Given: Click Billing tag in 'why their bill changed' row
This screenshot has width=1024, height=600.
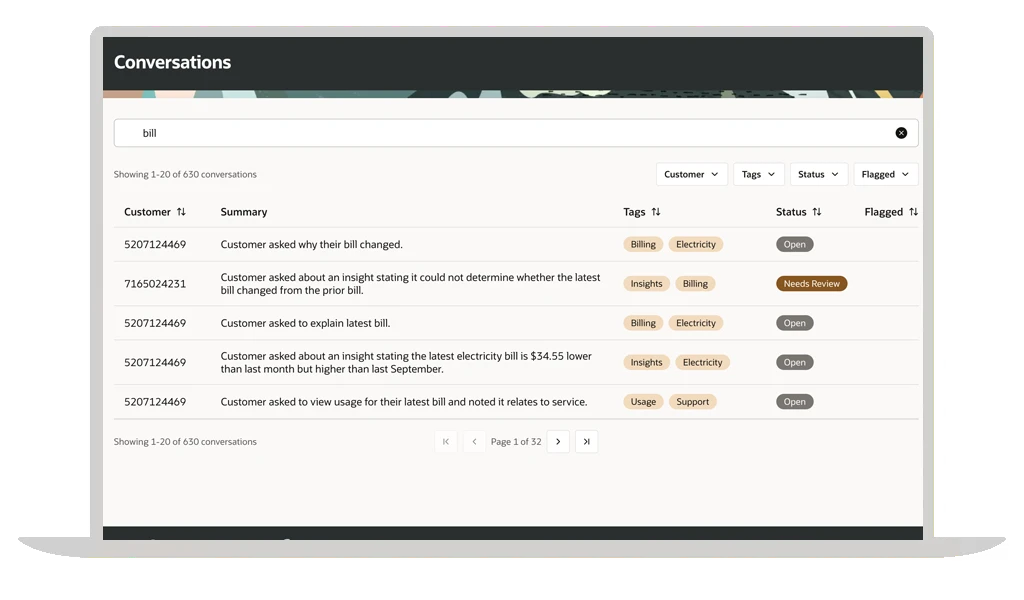Looking at the screenshot, I should tap(643, 245).
